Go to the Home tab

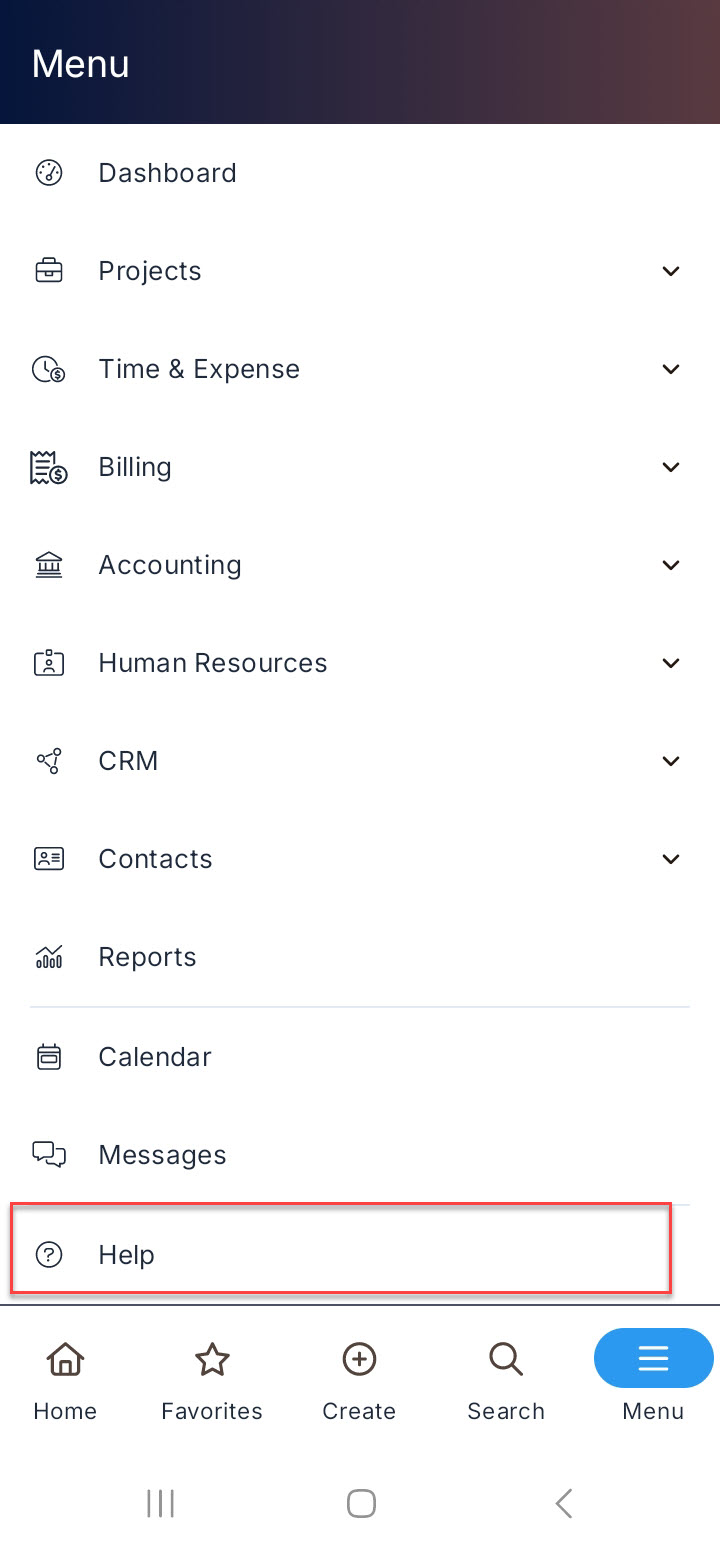[65, 1382]
